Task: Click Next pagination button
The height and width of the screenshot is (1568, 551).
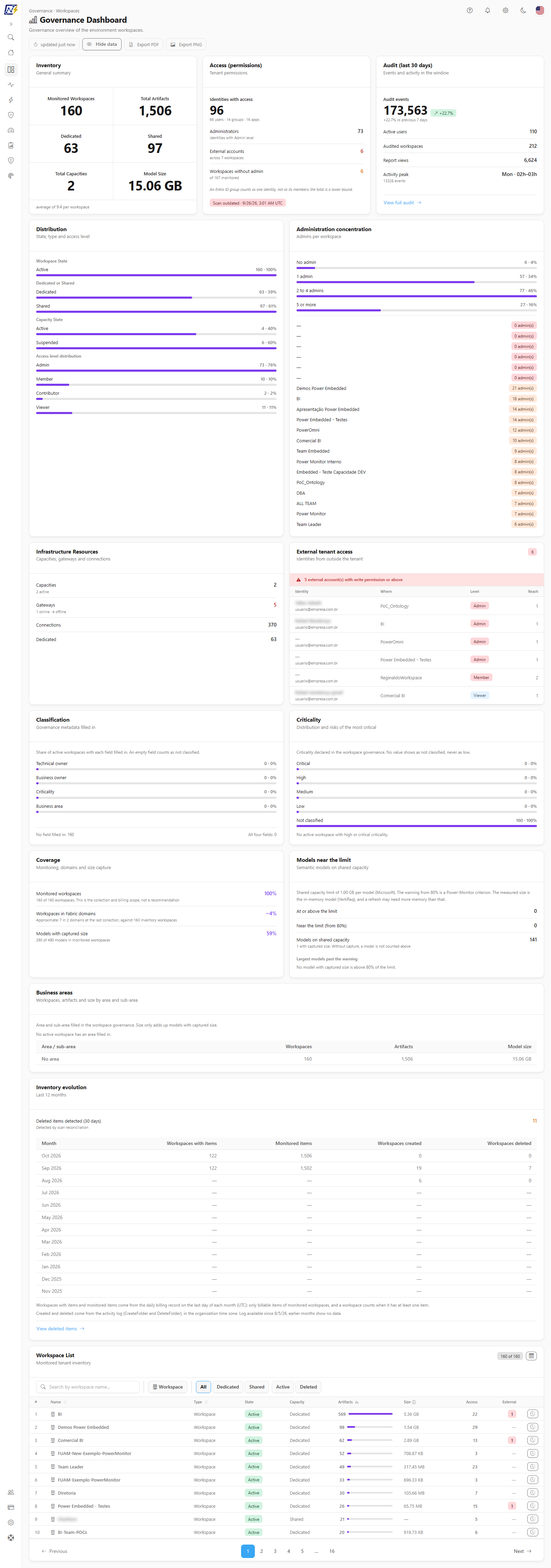Action: tap(522, 1551)
